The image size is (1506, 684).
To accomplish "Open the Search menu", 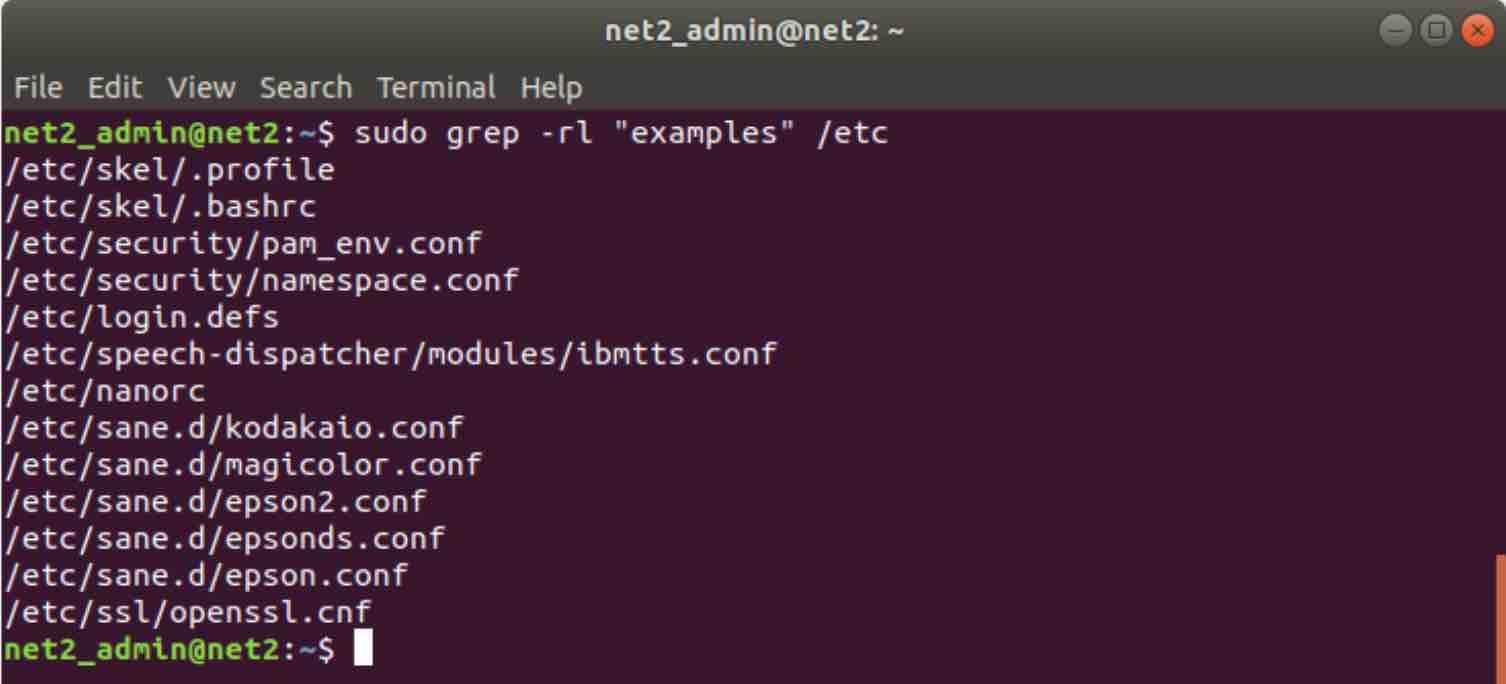I will tap(305, 88).
